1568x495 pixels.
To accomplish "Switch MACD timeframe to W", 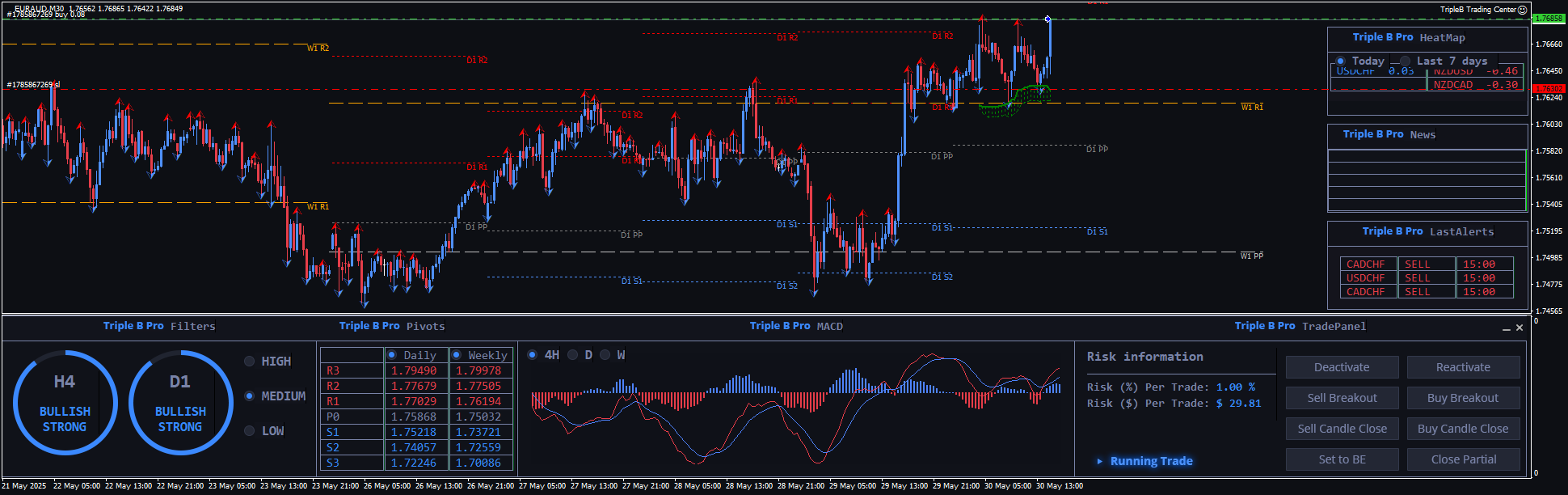I will point(605,355).
